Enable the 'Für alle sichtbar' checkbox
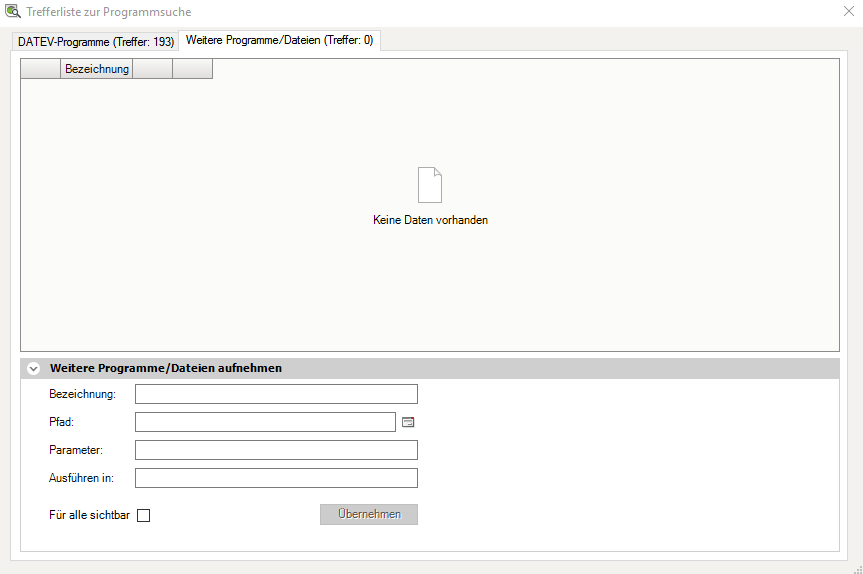 pos(143,516)
